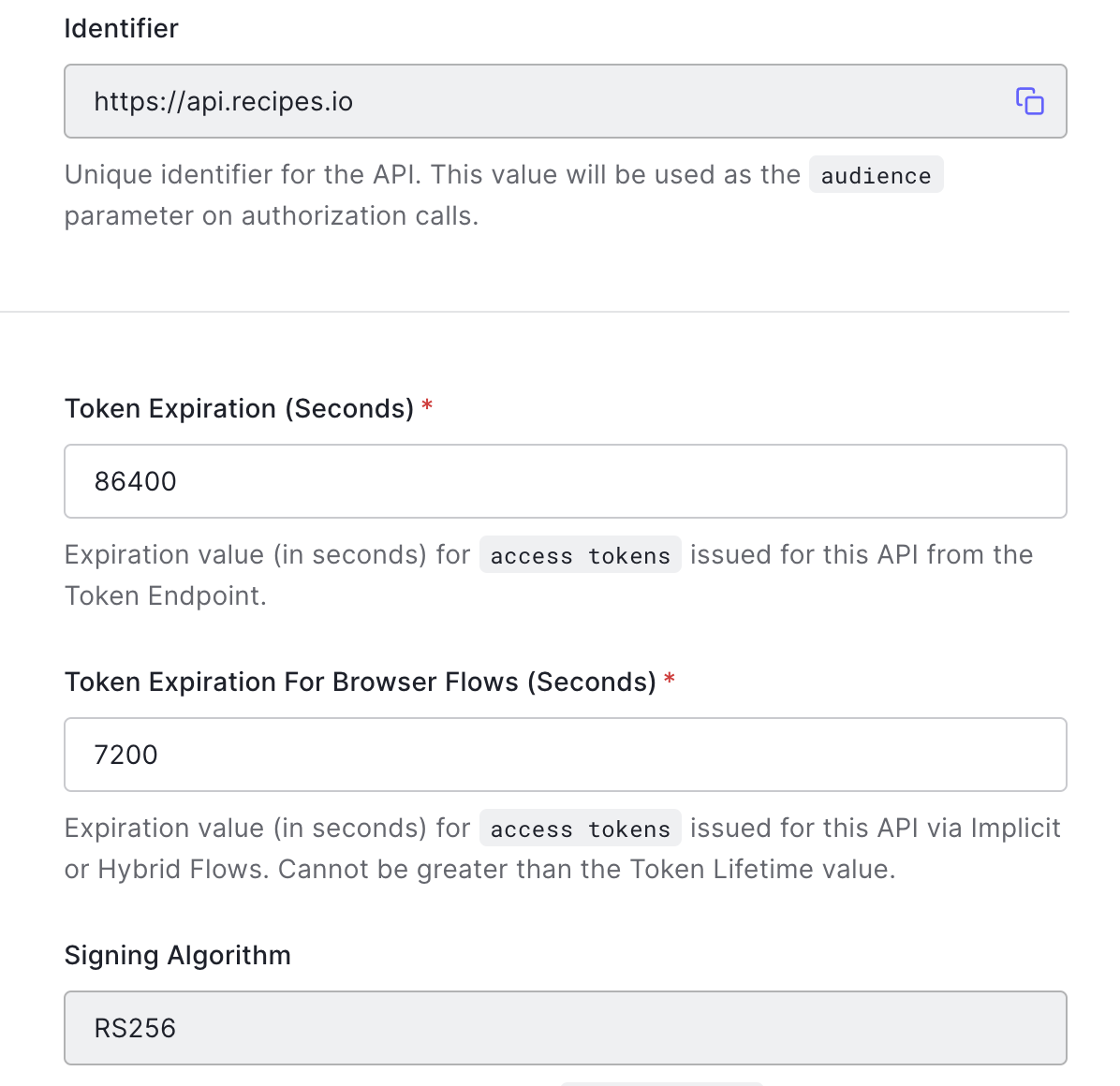Select the audience code badge in the description
Screen dimensions: 1120x1086
875,174
